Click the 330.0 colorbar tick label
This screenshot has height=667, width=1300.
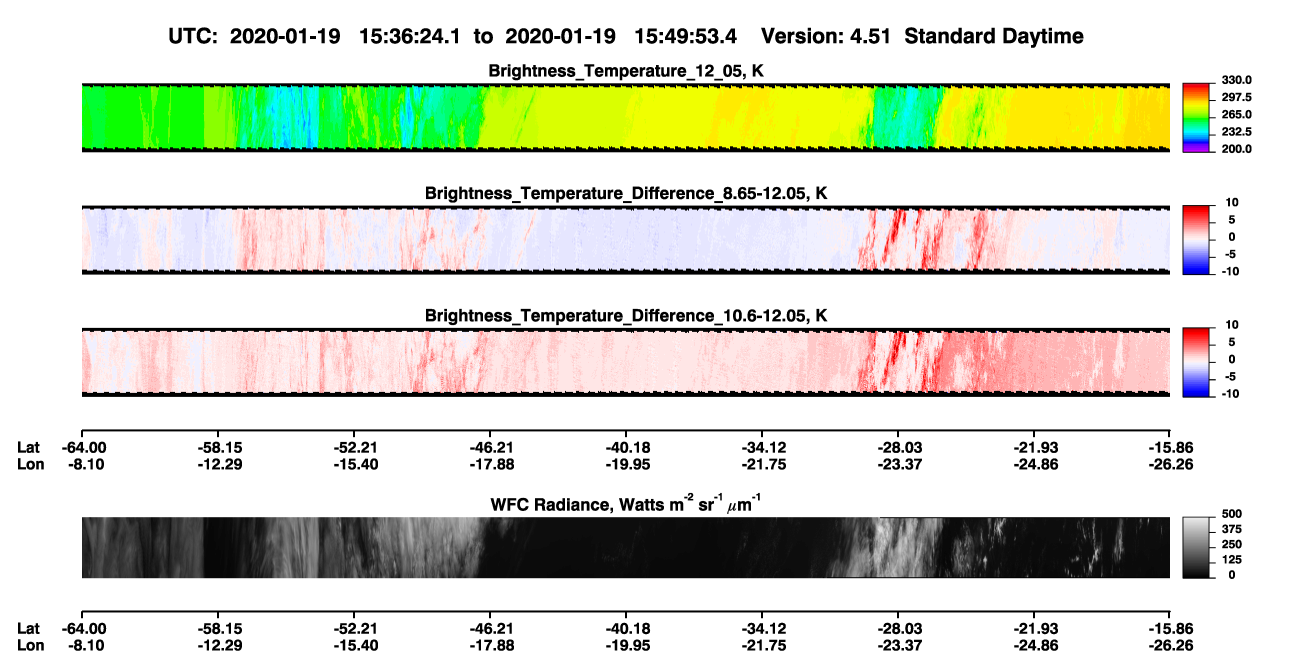click(1237, 80)
